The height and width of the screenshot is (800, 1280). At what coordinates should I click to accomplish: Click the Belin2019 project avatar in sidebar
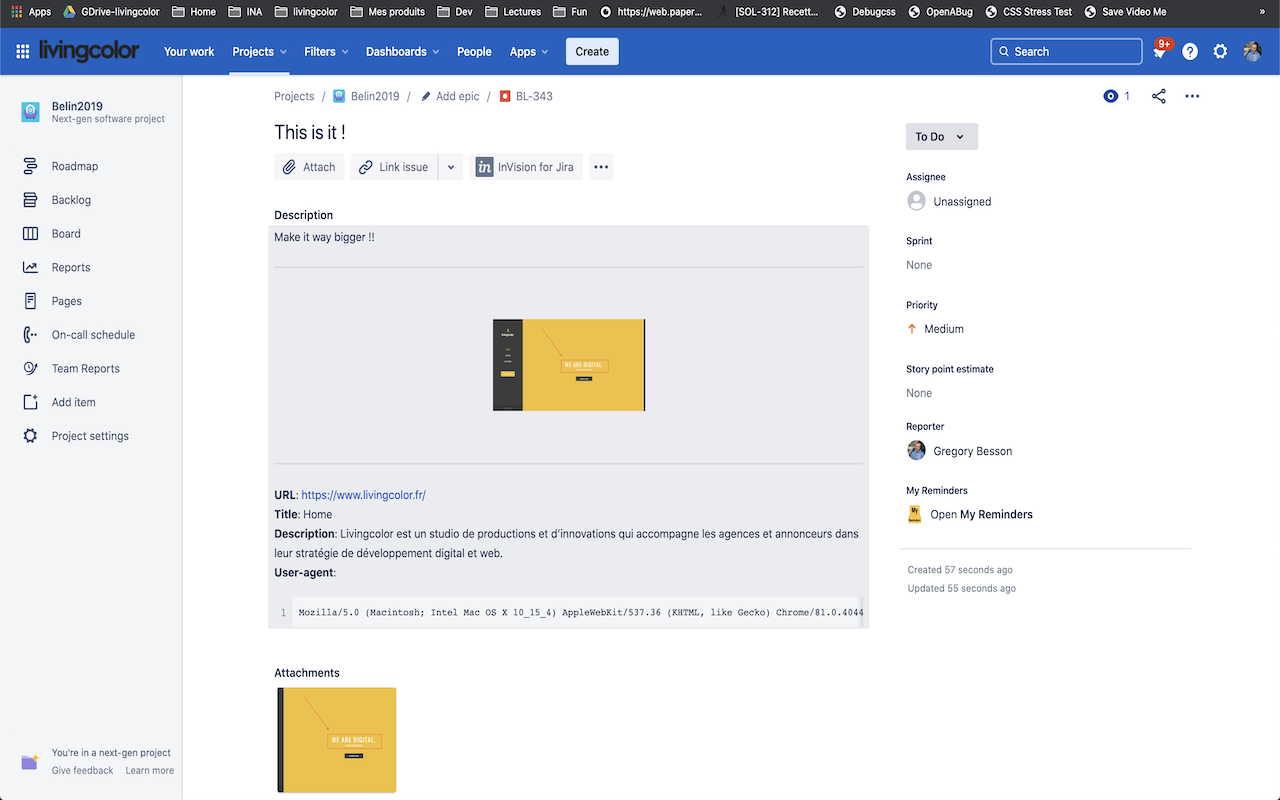pos(31,112)
